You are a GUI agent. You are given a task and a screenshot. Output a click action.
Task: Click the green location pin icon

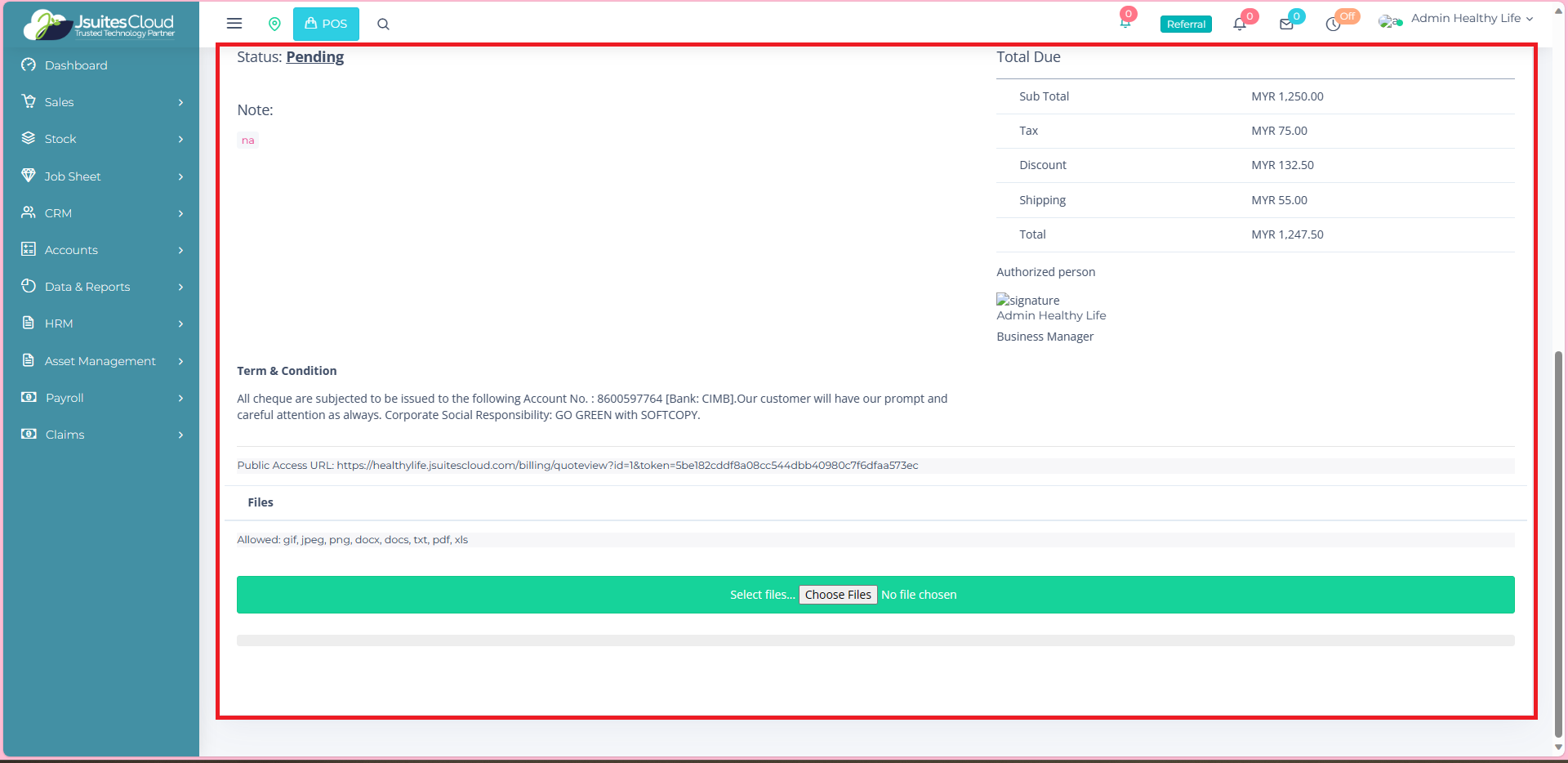pyautogui.click(x=274, y=24)
